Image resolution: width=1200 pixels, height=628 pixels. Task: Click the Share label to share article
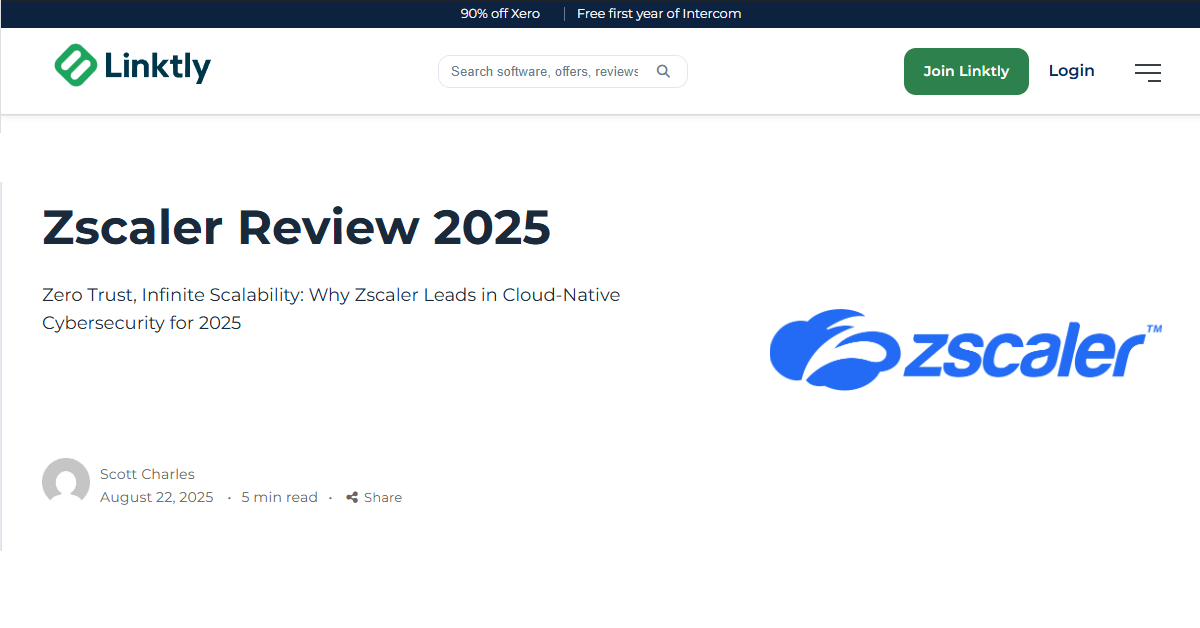point(382,497)
